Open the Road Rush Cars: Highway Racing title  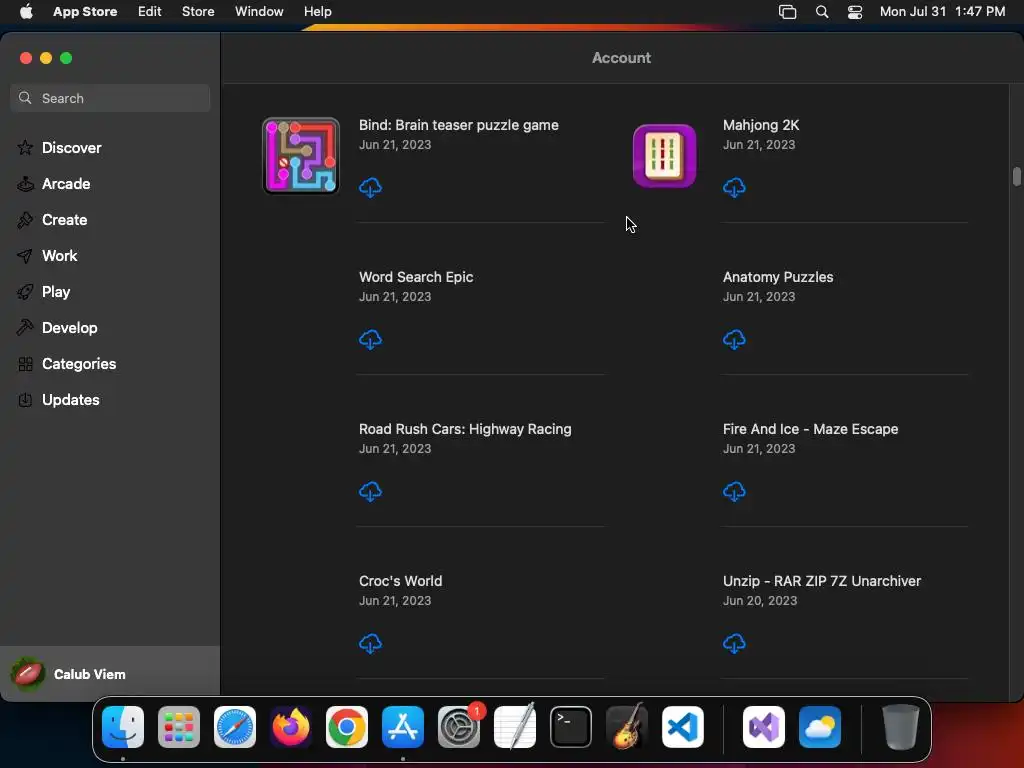tap(465, 429)
